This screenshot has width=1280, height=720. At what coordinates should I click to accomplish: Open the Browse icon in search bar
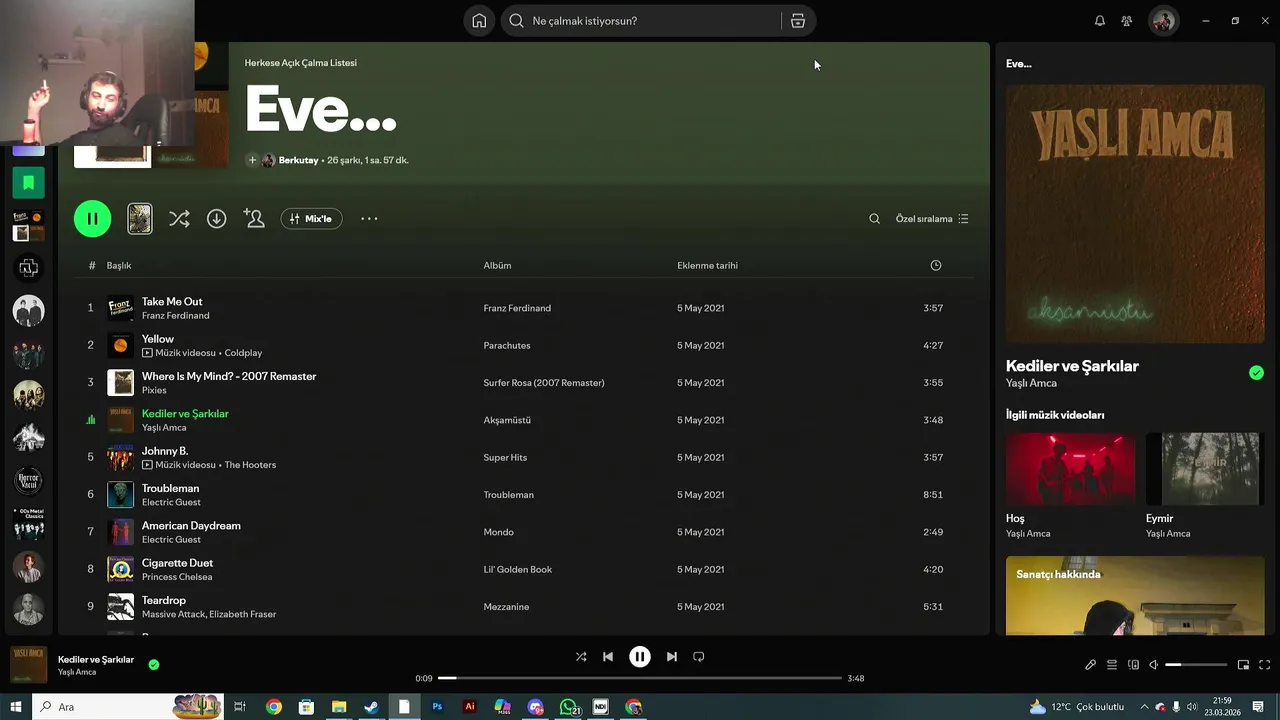[x=798, y=21]
